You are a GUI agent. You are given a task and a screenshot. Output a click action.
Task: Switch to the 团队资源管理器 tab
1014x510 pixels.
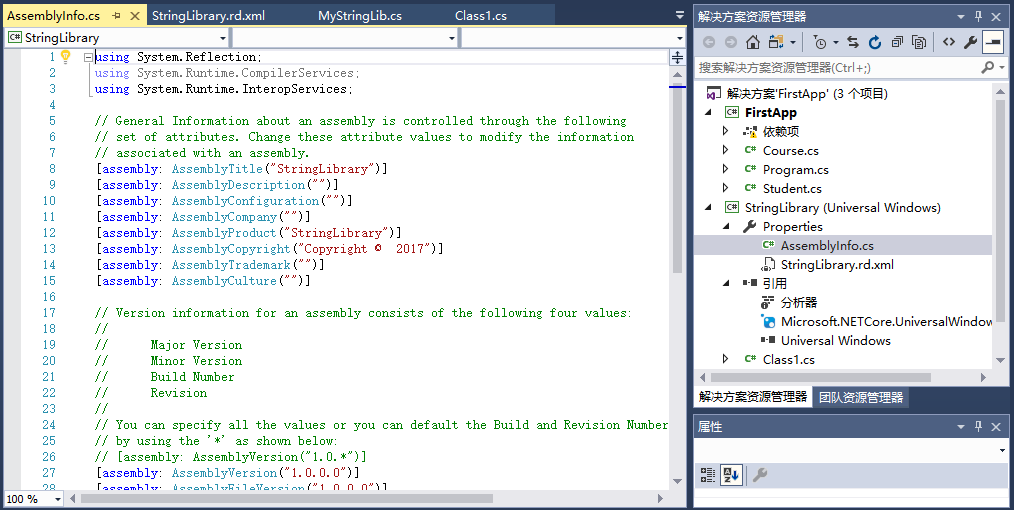tap(861, 397)
